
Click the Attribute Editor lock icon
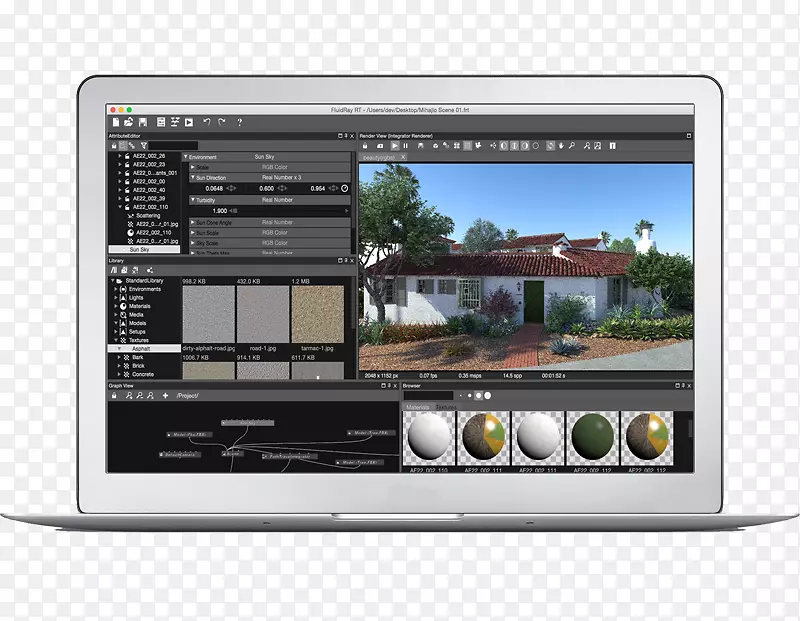[114, 146]
